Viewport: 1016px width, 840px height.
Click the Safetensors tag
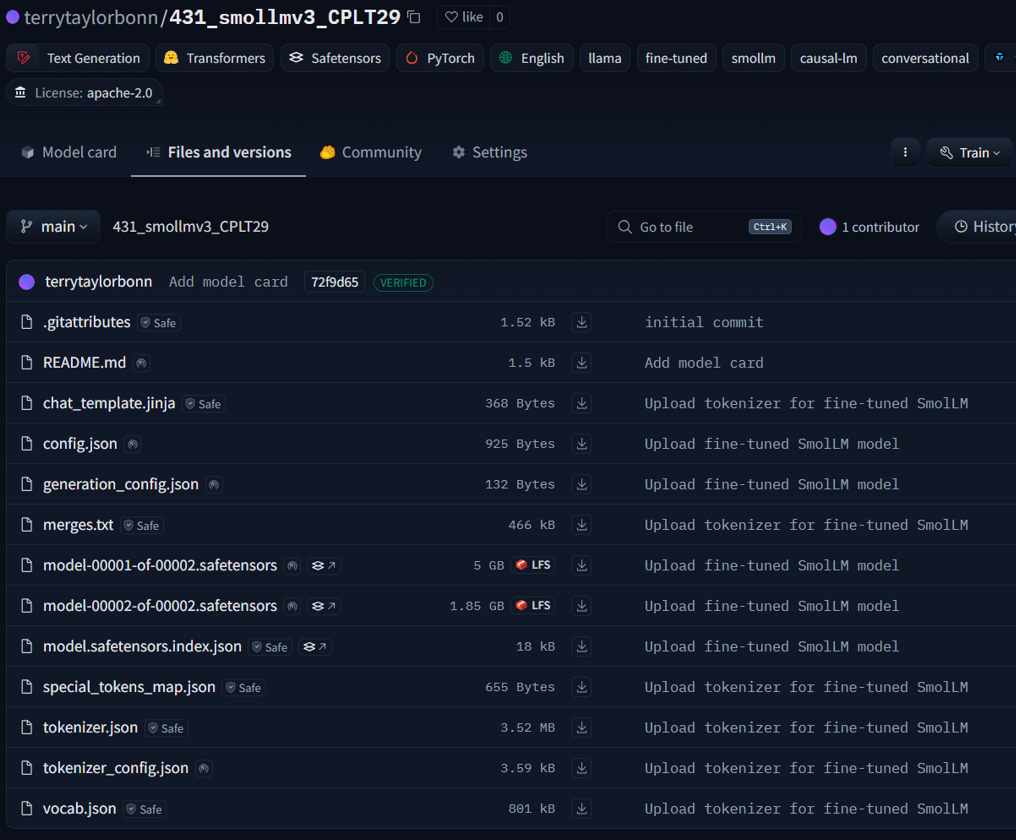(335, 58)
